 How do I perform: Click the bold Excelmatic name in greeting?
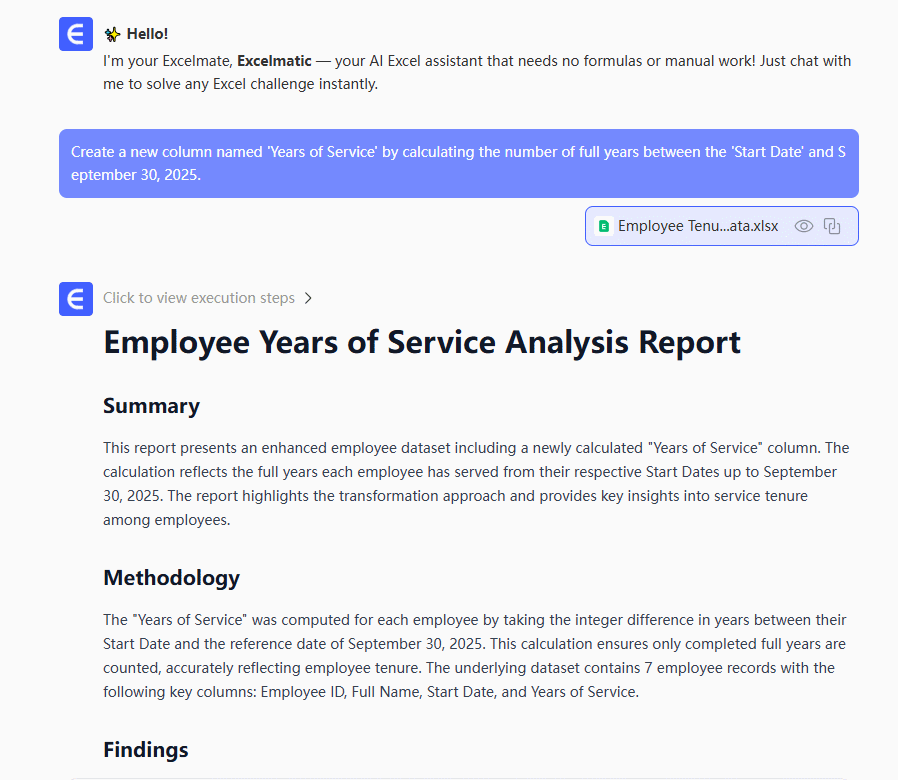point(274,61)
